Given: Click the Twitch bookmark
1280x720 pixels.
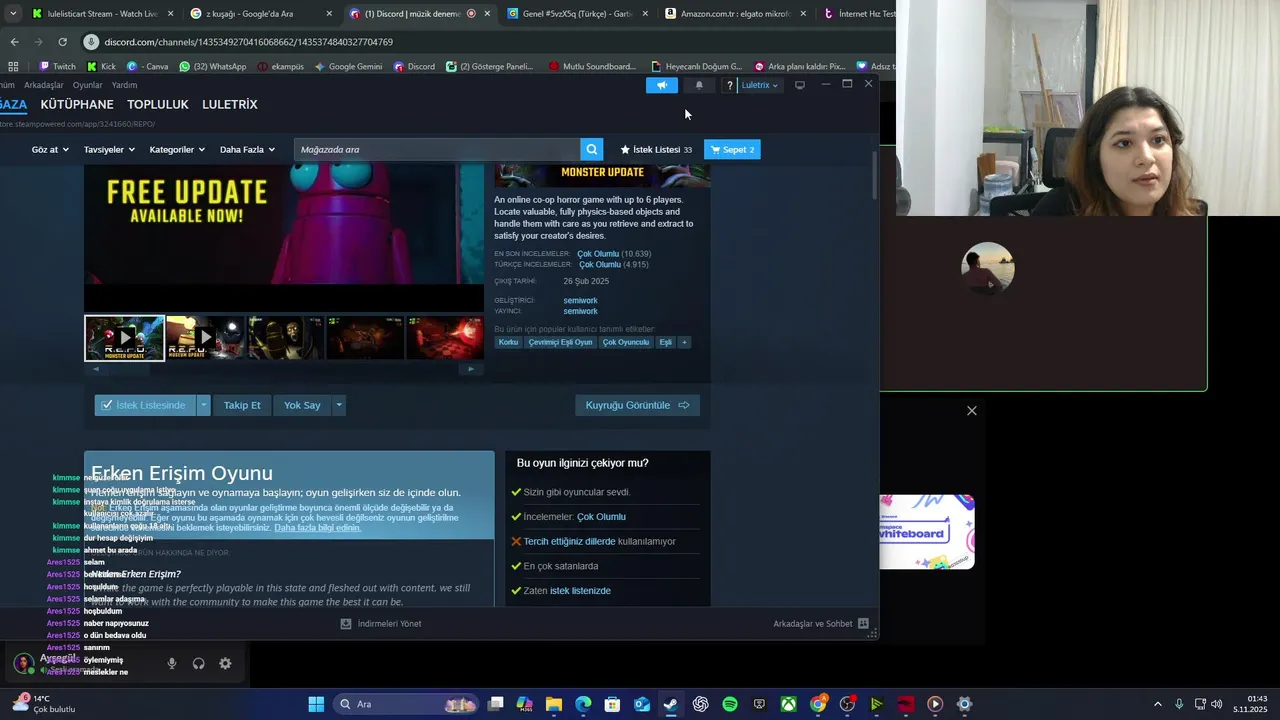Looking at the screenshot, I should click(x=57, y=66).
